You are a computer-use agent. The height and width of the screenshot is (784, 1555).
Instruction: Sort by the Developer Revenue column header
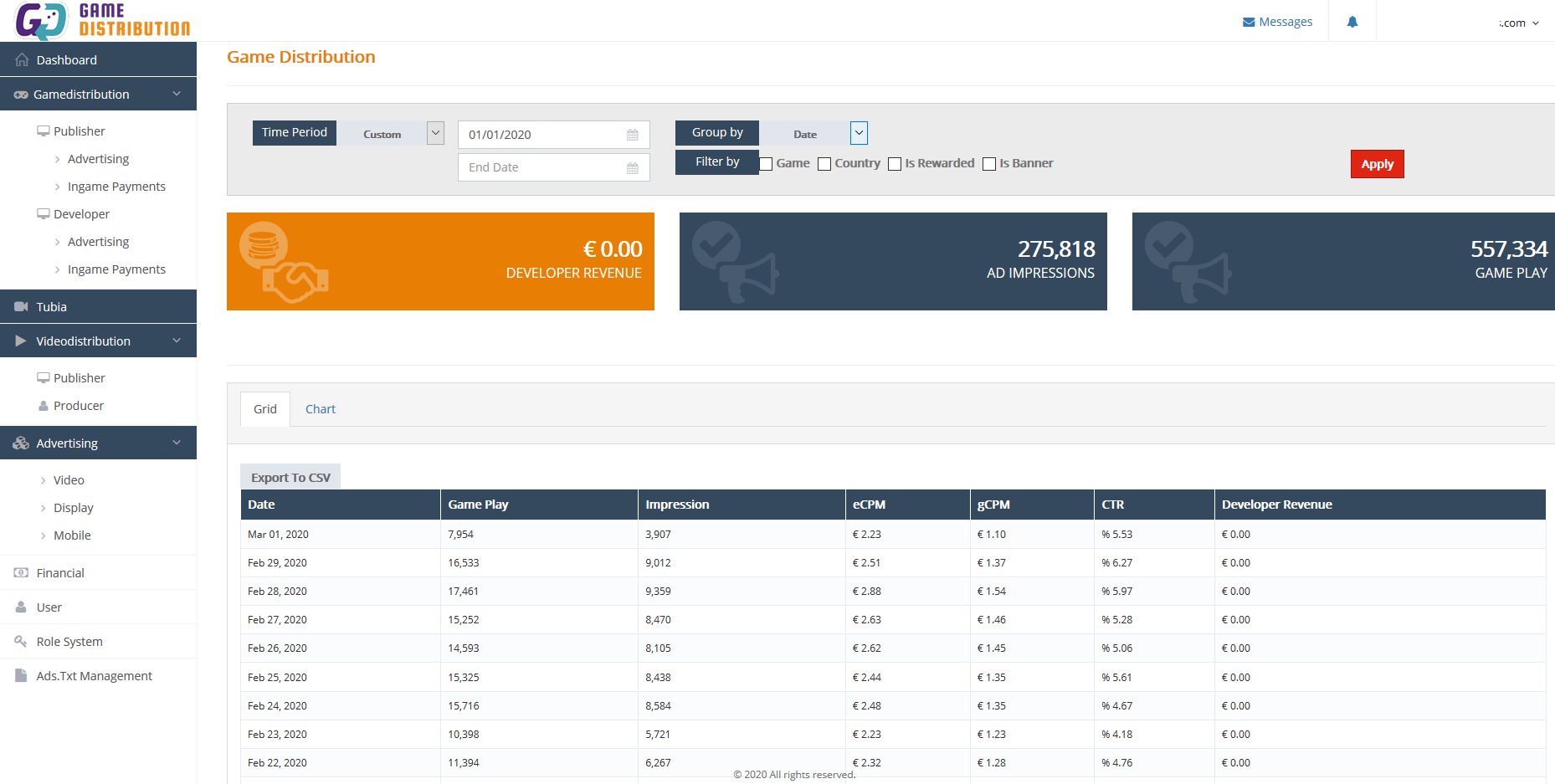[x=1379, y=505]
